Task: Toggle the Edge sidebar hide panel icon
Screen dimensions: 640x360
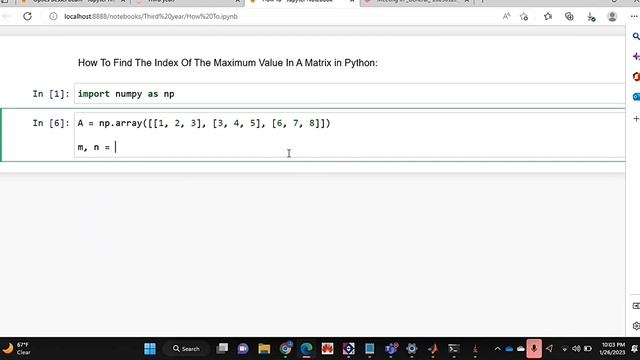Action: click(636, 306)
